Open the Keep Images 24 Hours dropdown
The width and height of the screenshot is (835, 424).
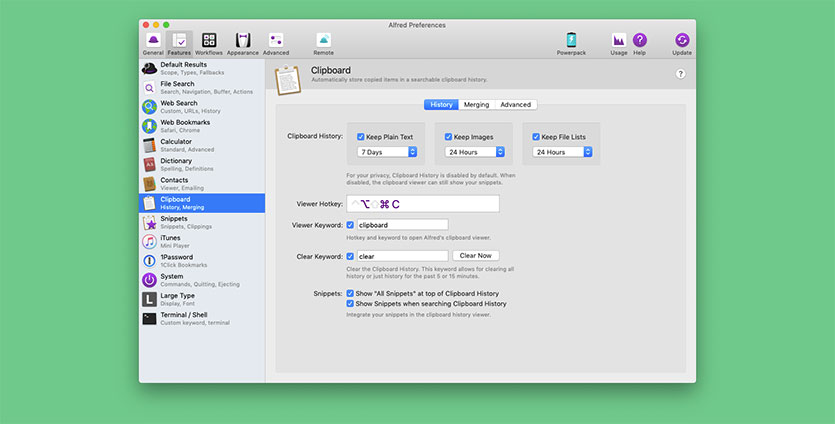pos(474,152)
